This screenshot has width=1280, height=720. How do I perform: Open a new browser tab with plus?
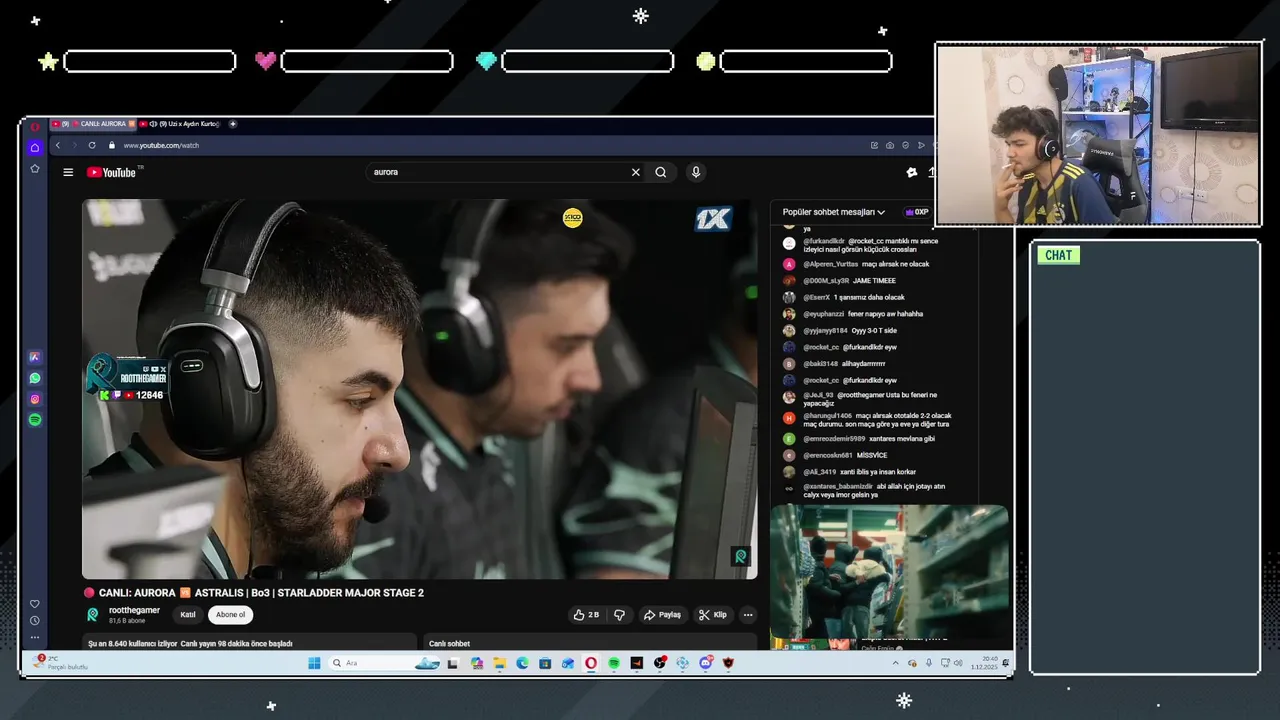[x=233, y=124]
